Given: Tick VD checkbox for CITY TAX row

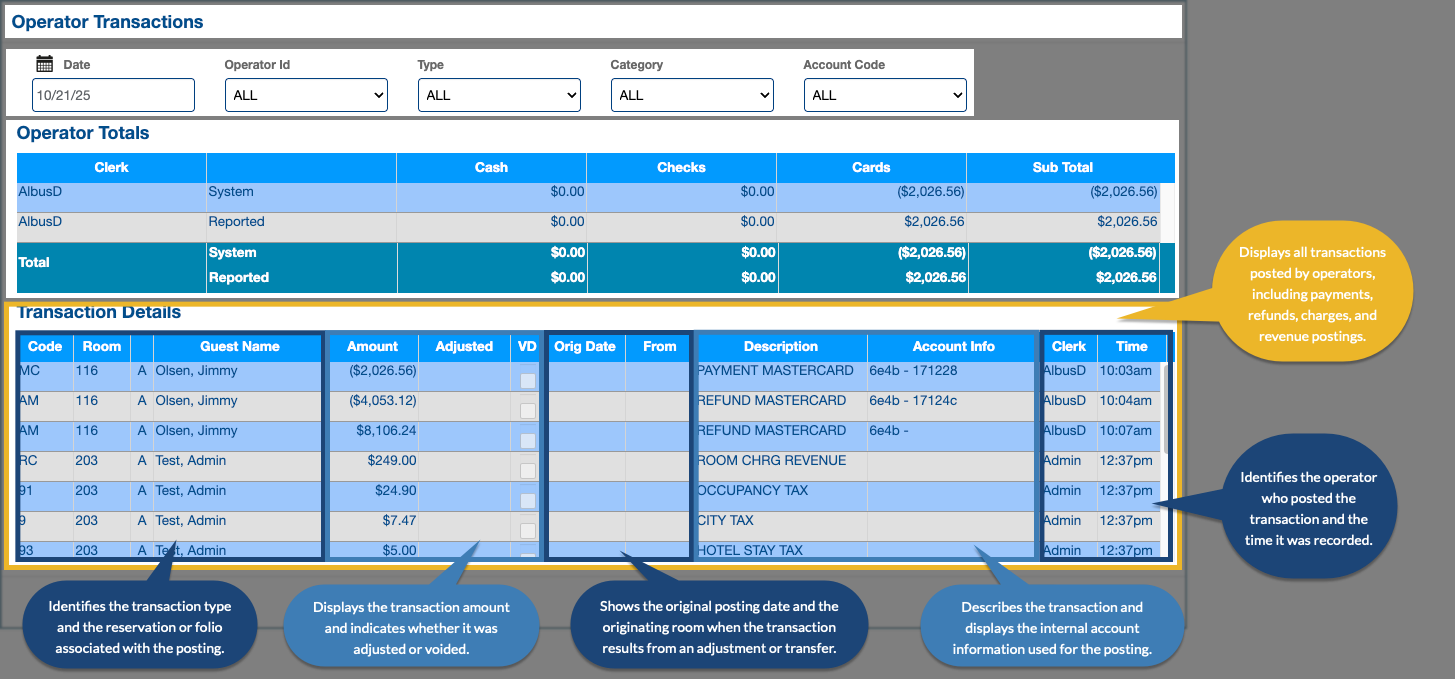Looking at the screenshot, I should (x=527, y=530).
